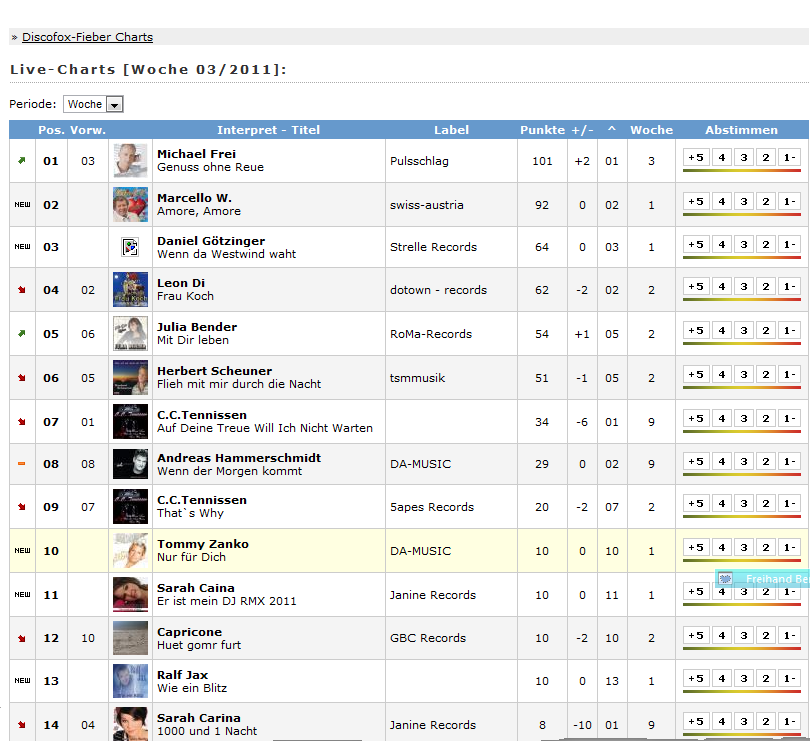Open the Discofox-Fieber Charts link
Image resolution: width=810 pixels, height=741 pixels.
87,37
